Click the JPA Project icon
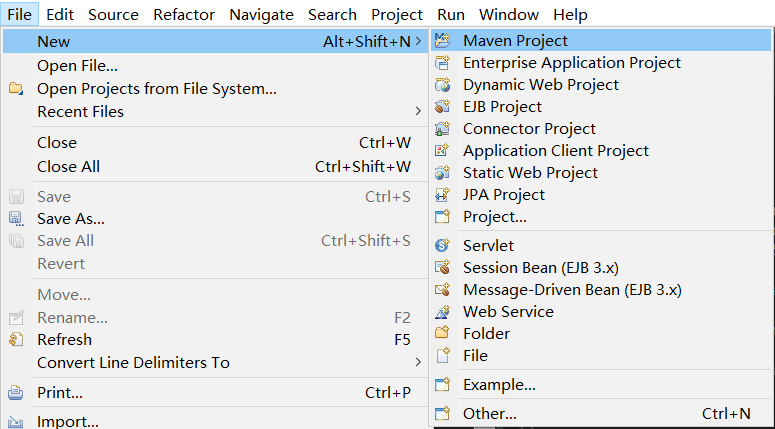Screen dimensions: 775x429 pos(443,195)
